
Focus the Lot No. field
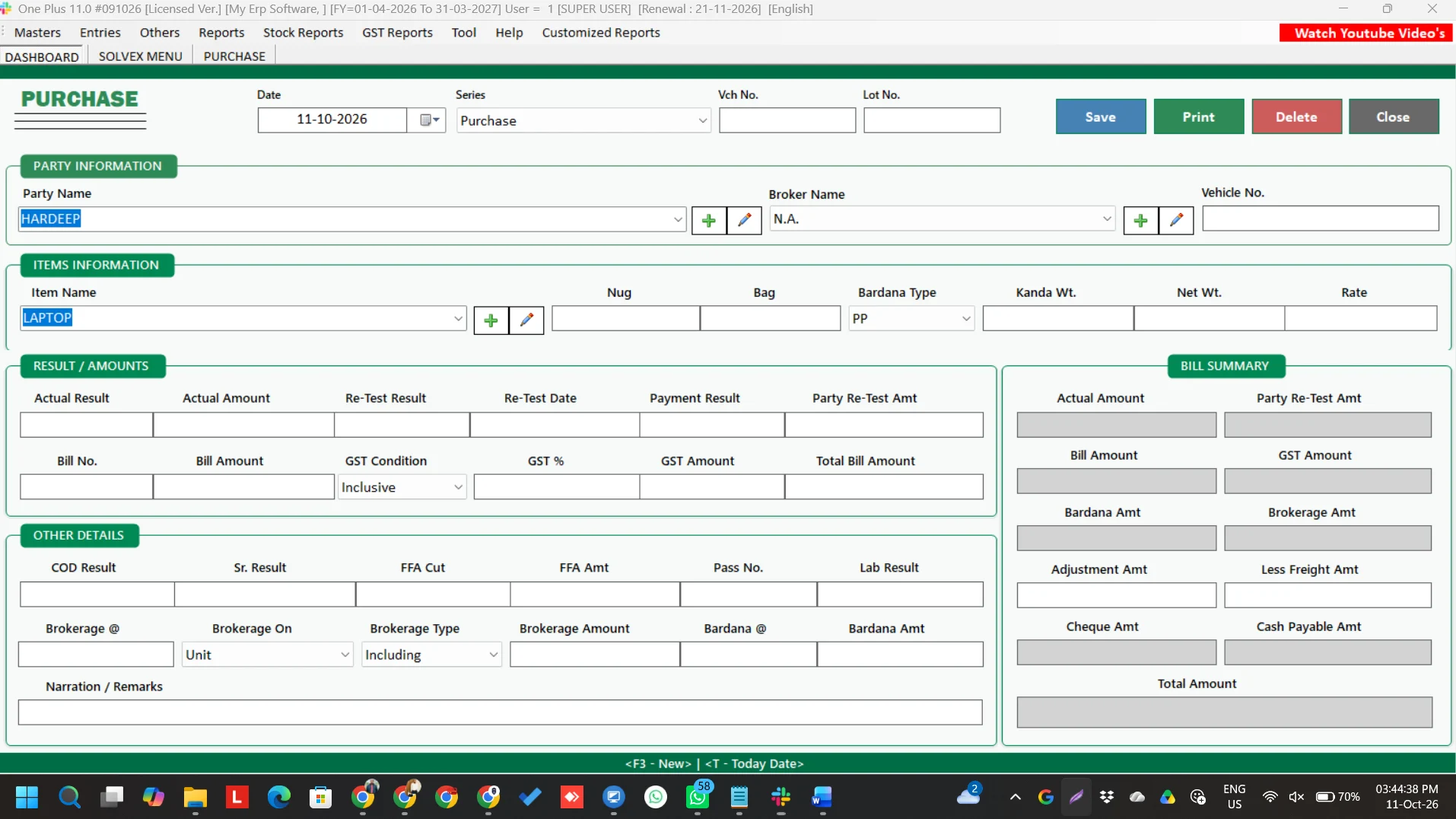[x=932, y=120]
